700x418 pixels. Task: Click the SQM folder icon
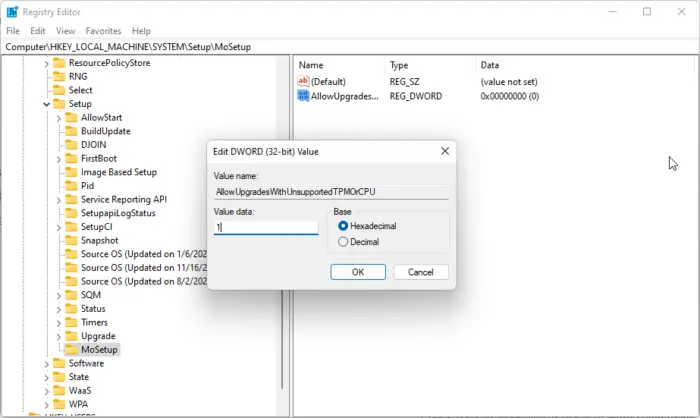71,295
